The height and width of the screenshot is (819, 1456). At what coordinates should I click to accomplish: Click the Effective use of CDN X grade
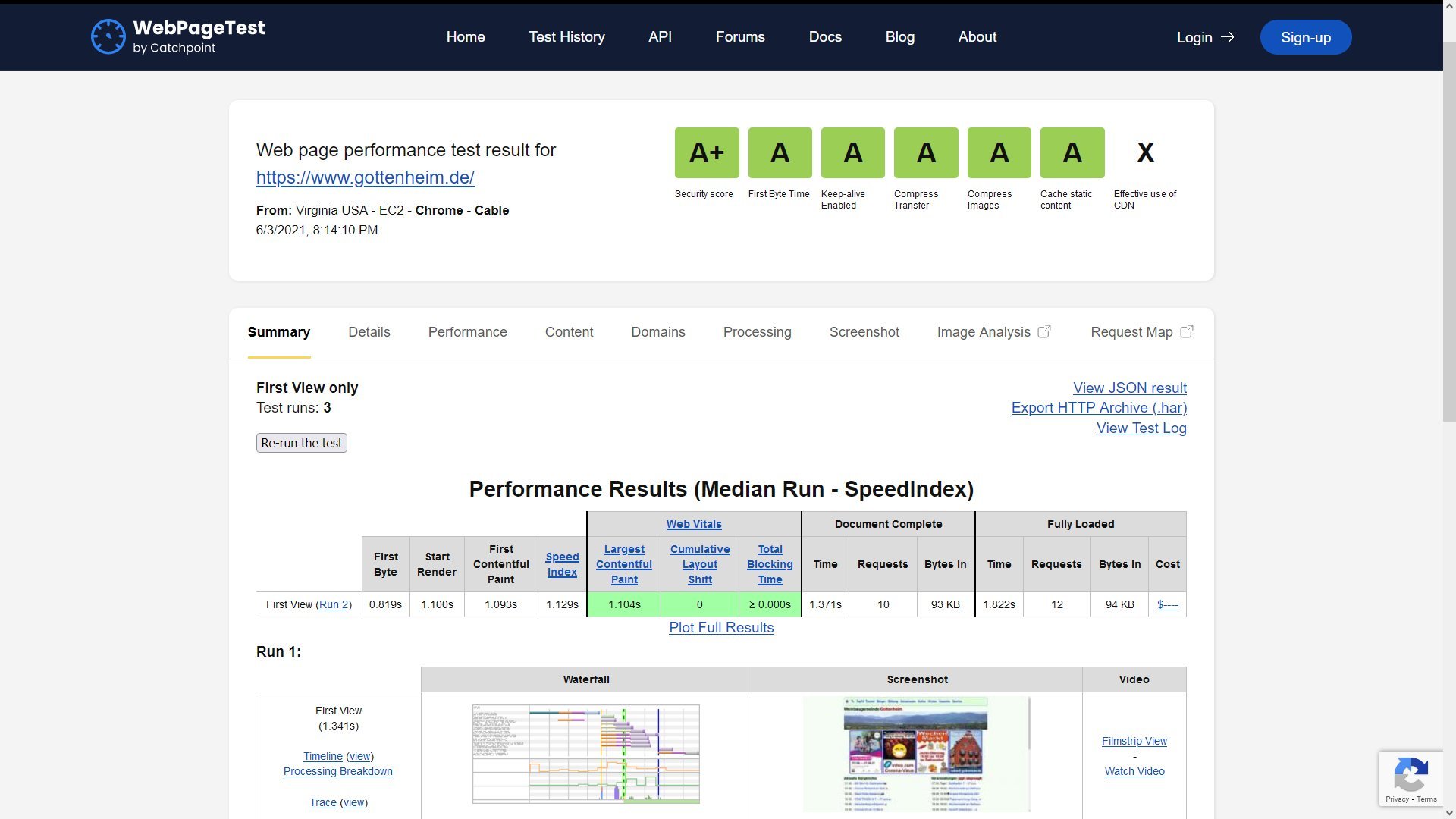1145,152
